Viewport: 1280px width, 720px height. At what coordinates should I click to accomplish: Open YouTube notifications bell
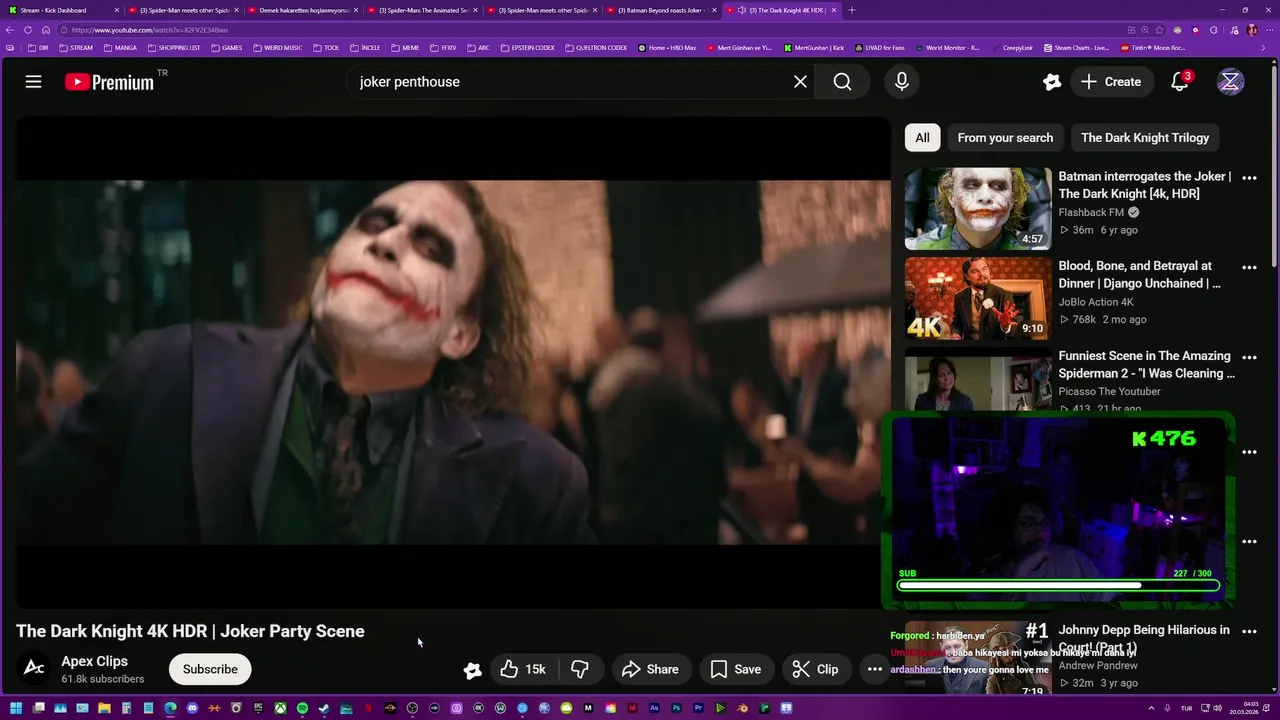pyautogui.click(x=1180, y=82)
